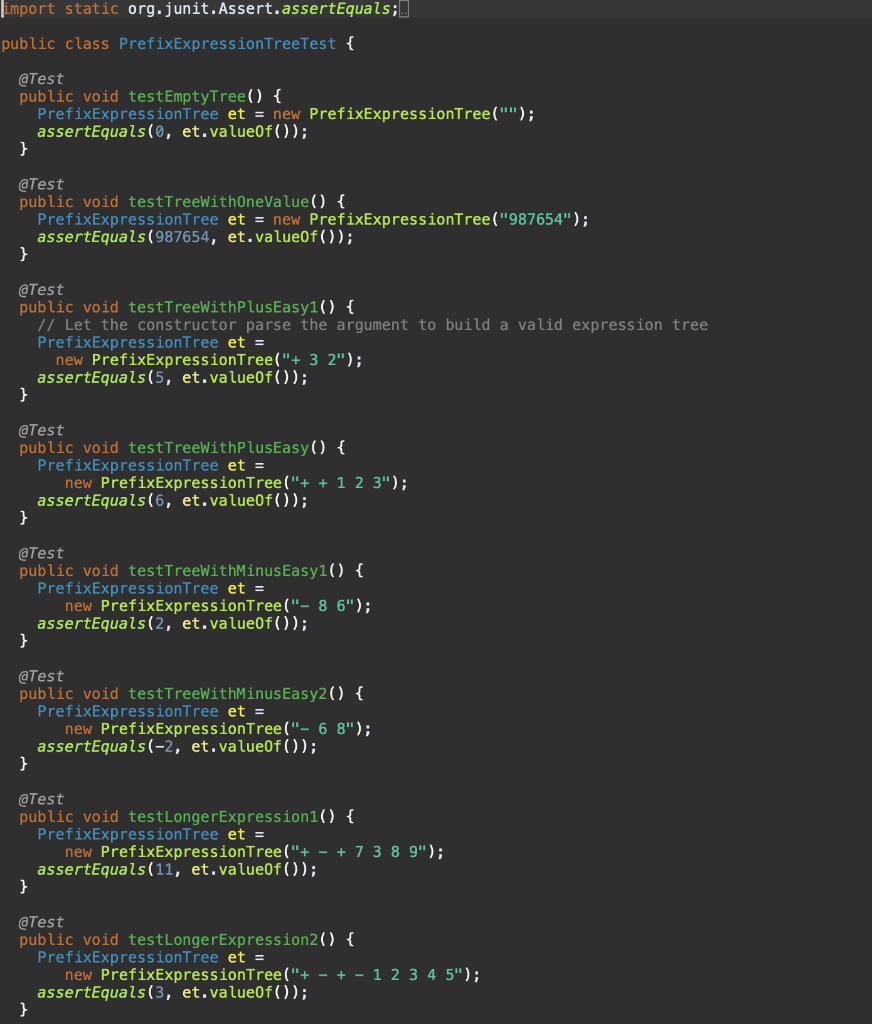The width and height of the screenshot is (872, 1024).
Task: Click the method name testTreeWithMinusEasy2
Action: point(228,694)
